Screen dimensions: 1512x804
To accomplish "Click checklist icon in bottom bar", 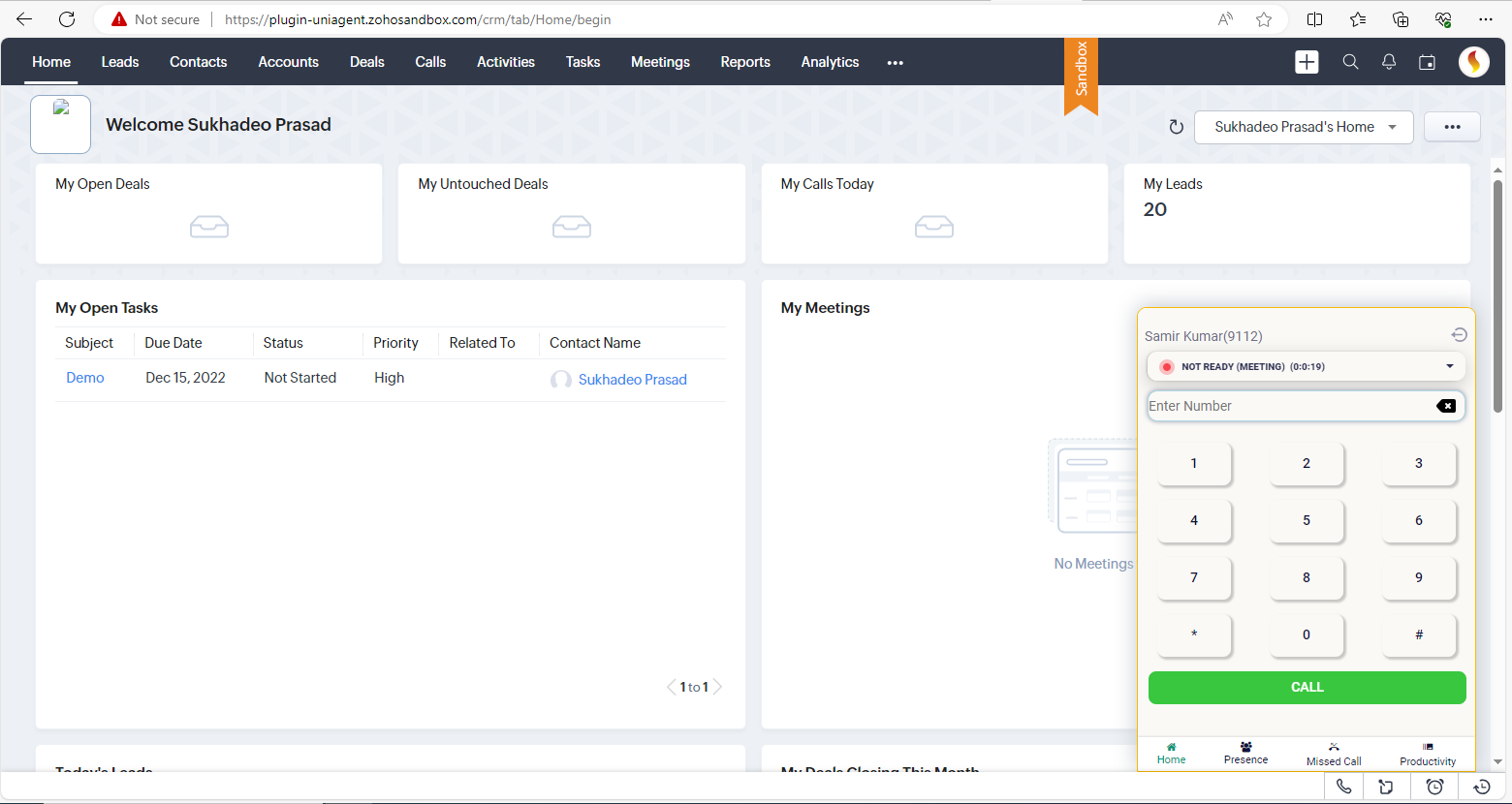I will tap(1386, 787).
